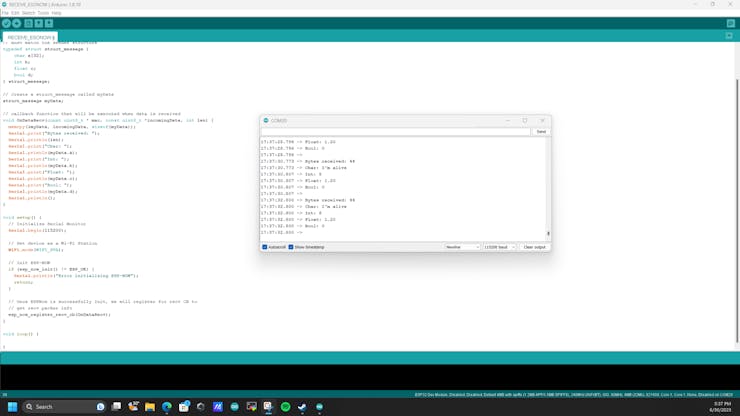The image size is (740, 416).
Task: Open Serial Monitor magnifier icon in toolbar
Action: [x=731, y=23]
